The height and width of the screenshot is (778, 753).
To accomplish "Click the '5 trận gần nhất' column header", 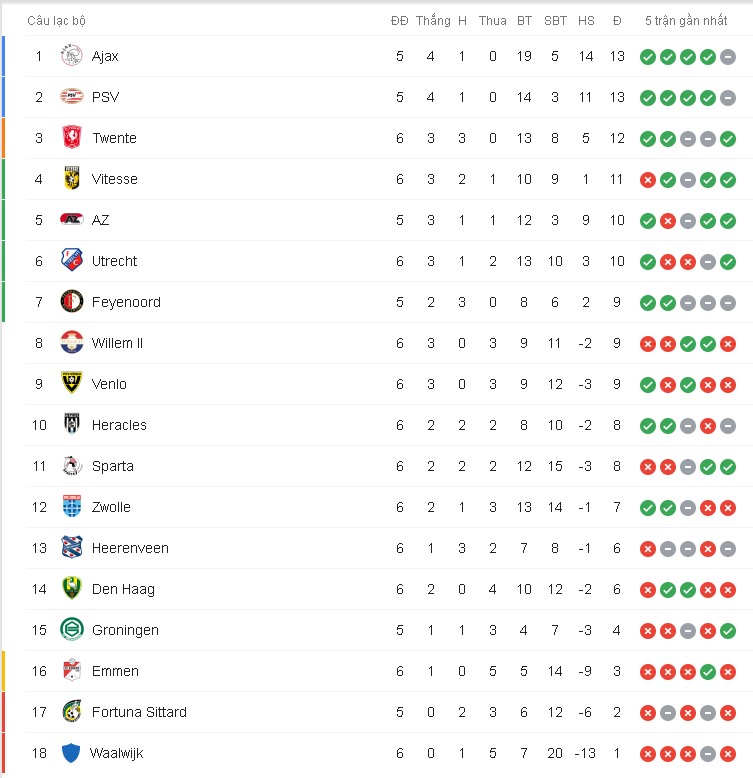I will pyautogui.click(x=686, y=21).
